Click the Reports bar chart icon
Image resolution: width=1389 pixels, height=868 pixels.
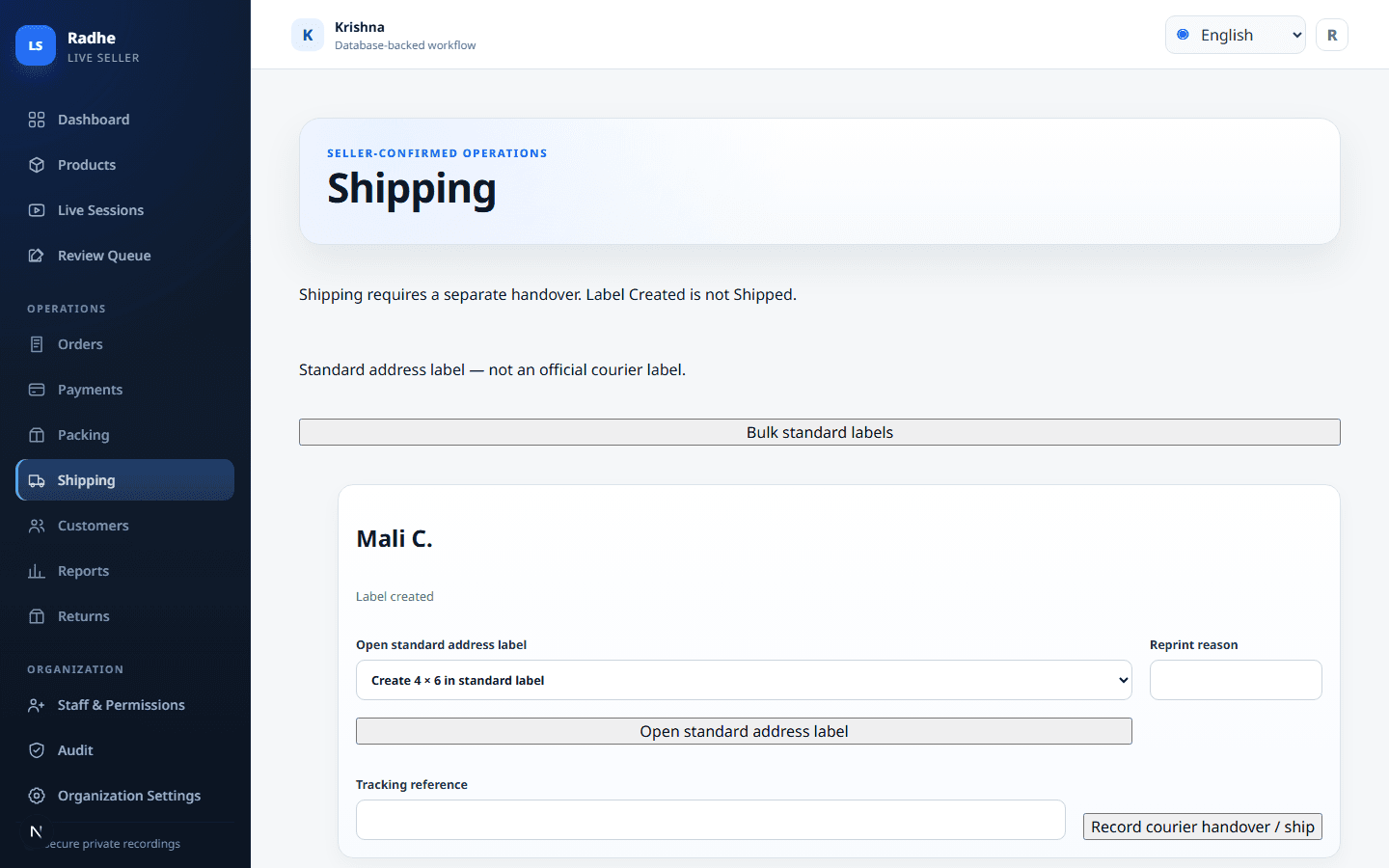[37, 571]
